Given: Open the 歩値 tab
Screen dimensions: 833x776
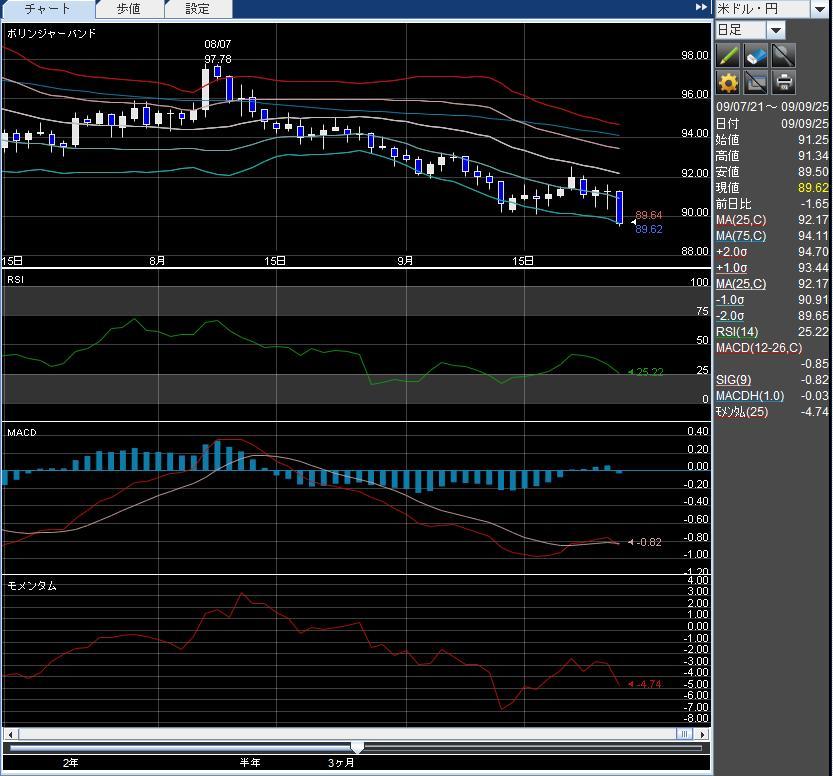Looking at the screenshot, I should pos(129,9).
